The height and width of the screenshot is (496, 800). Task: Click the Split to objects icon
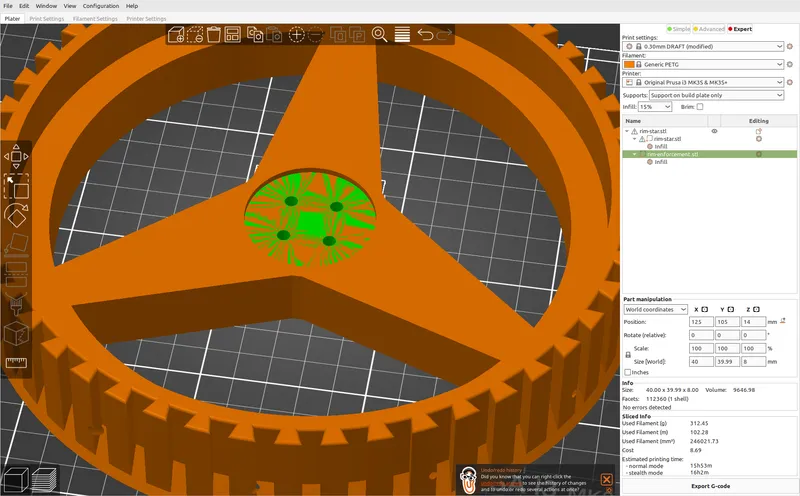point(338,35)
